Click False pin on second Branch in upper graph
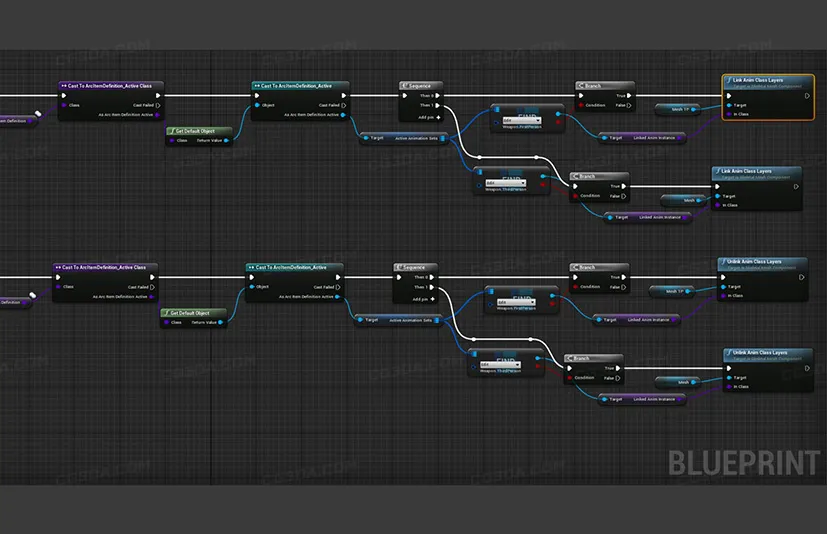 coord(623,196)
